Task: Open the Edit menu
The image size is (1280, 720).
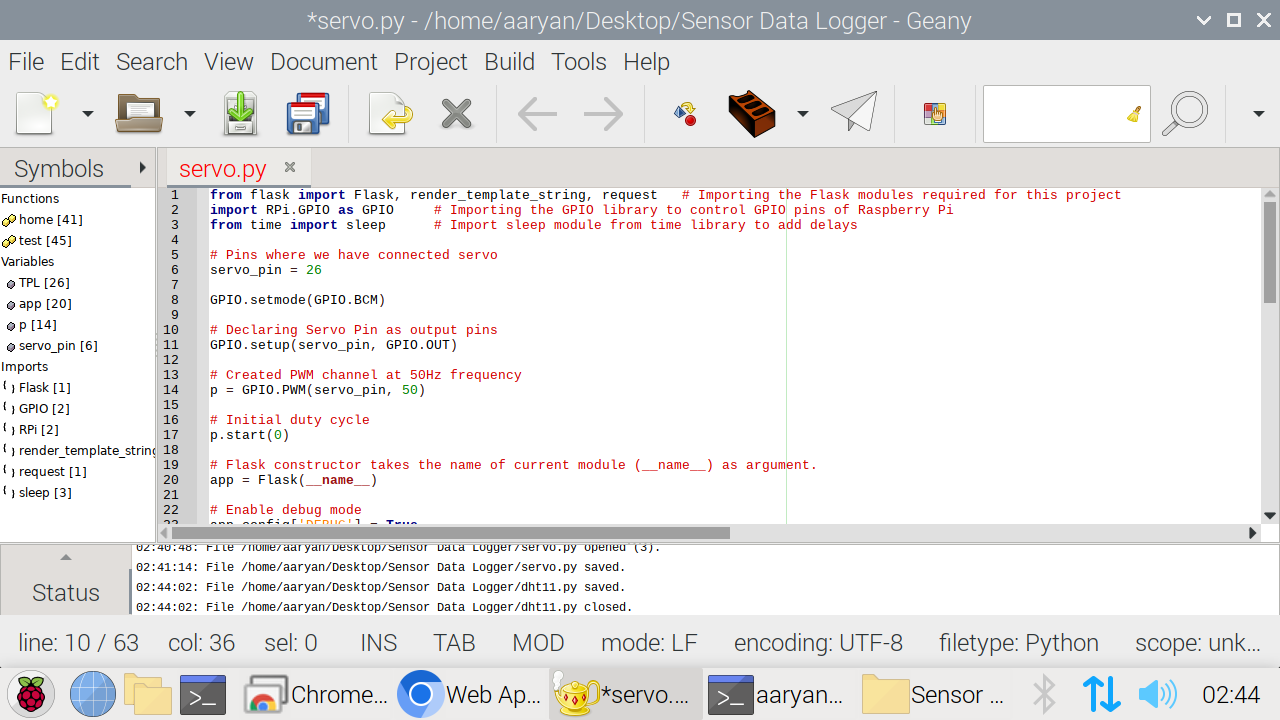Action: point(80,62)
